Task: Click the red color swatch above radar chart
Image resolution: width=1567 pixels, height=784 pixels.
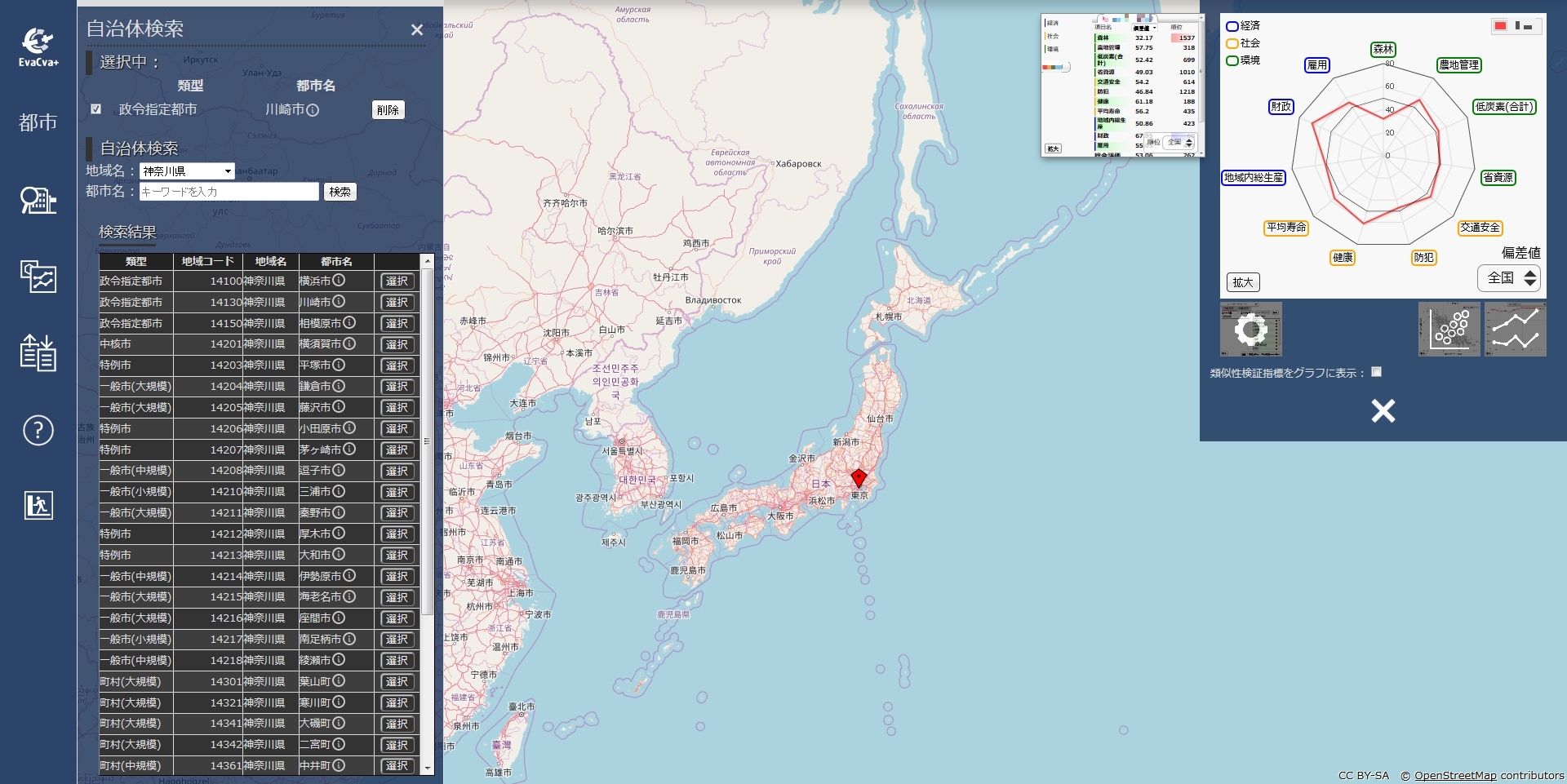Action: (x=1500, y=26)
